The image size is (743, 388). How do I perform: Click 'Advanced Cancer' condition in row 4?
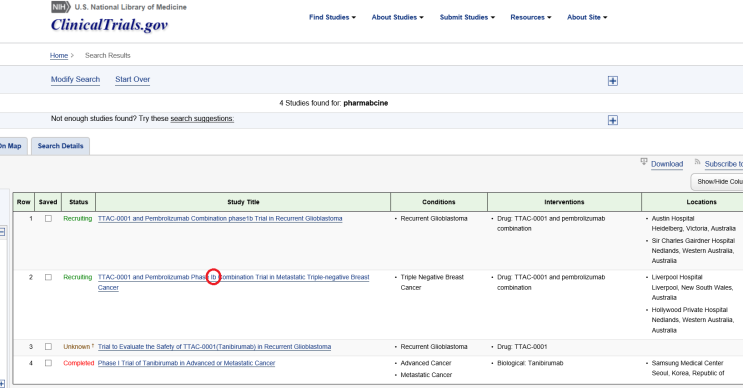(x=426, y=363)
